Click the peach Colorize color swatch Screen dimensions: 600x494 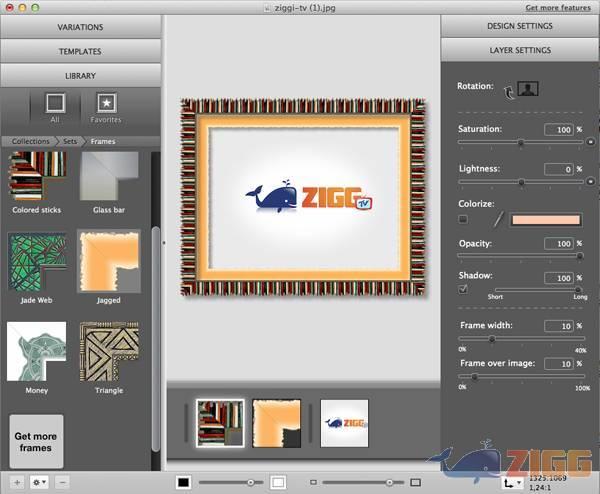click(546, 219)
